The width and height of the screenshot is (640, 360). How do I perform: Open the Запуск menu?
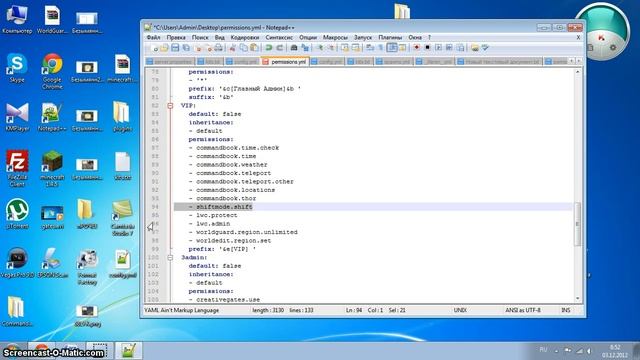[363, 37]
